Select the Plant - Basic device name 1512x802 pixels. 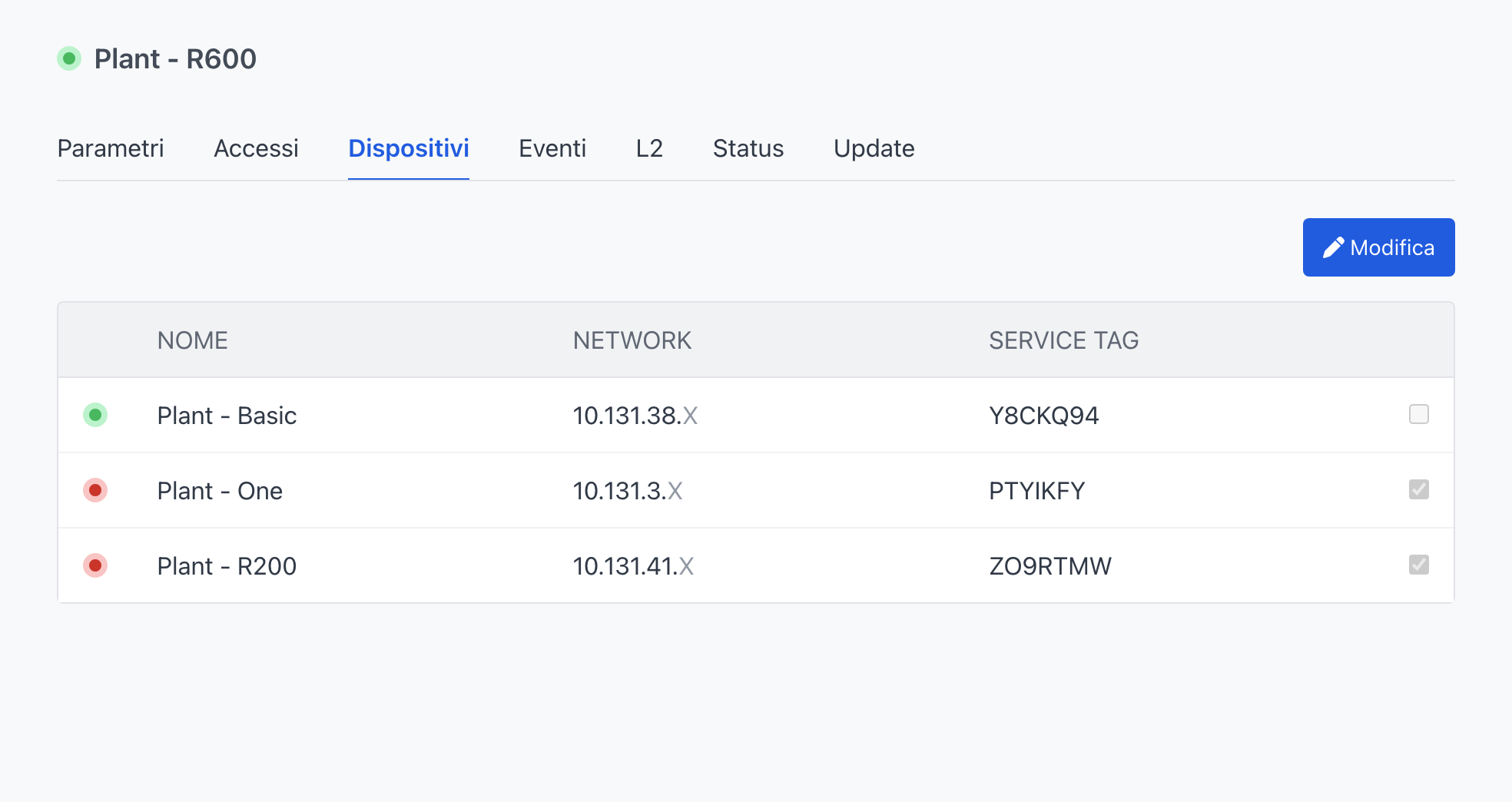(227, 416)
